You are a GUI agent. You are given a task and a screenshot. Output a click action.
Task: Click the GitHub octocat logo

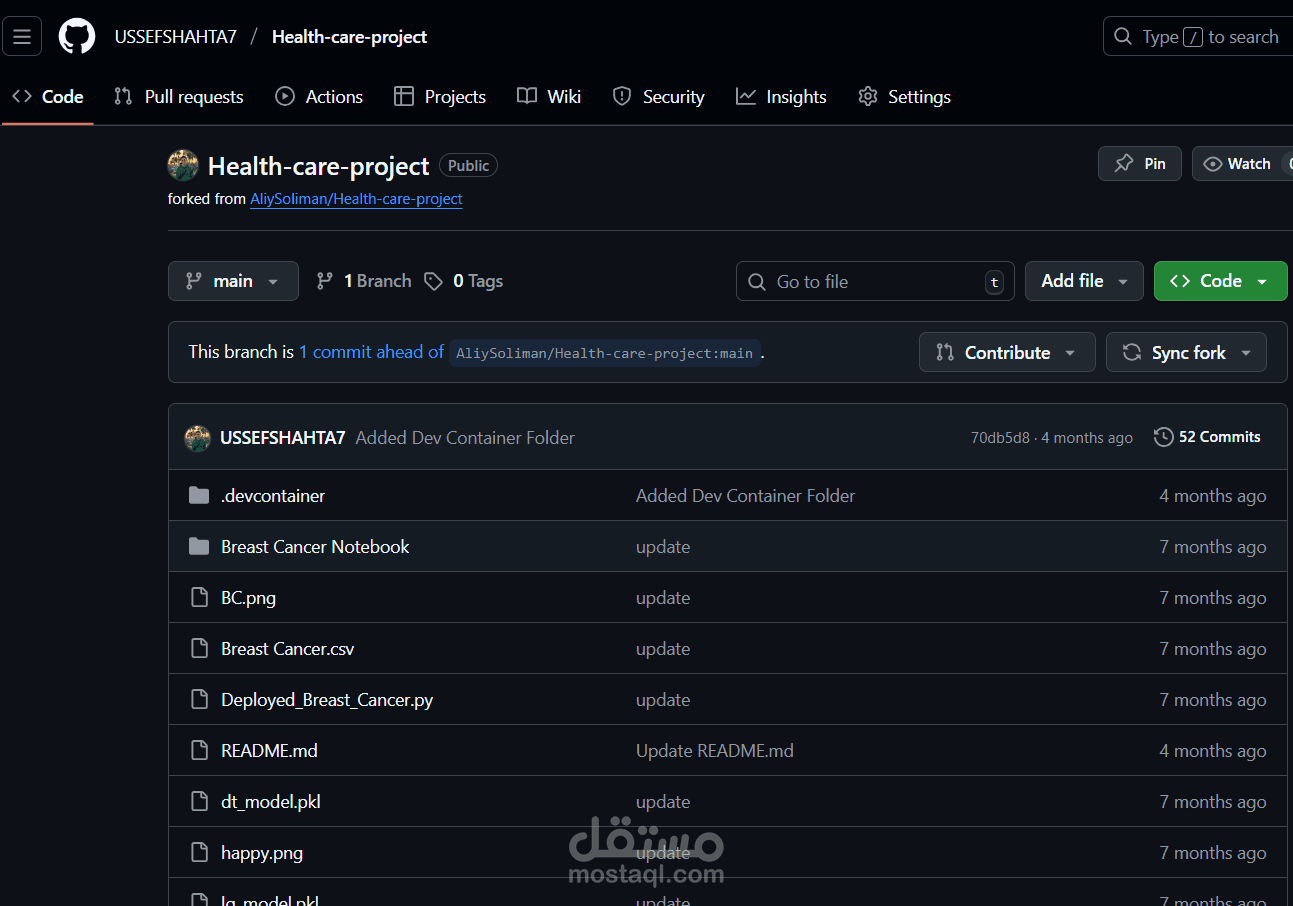[77, 37]
